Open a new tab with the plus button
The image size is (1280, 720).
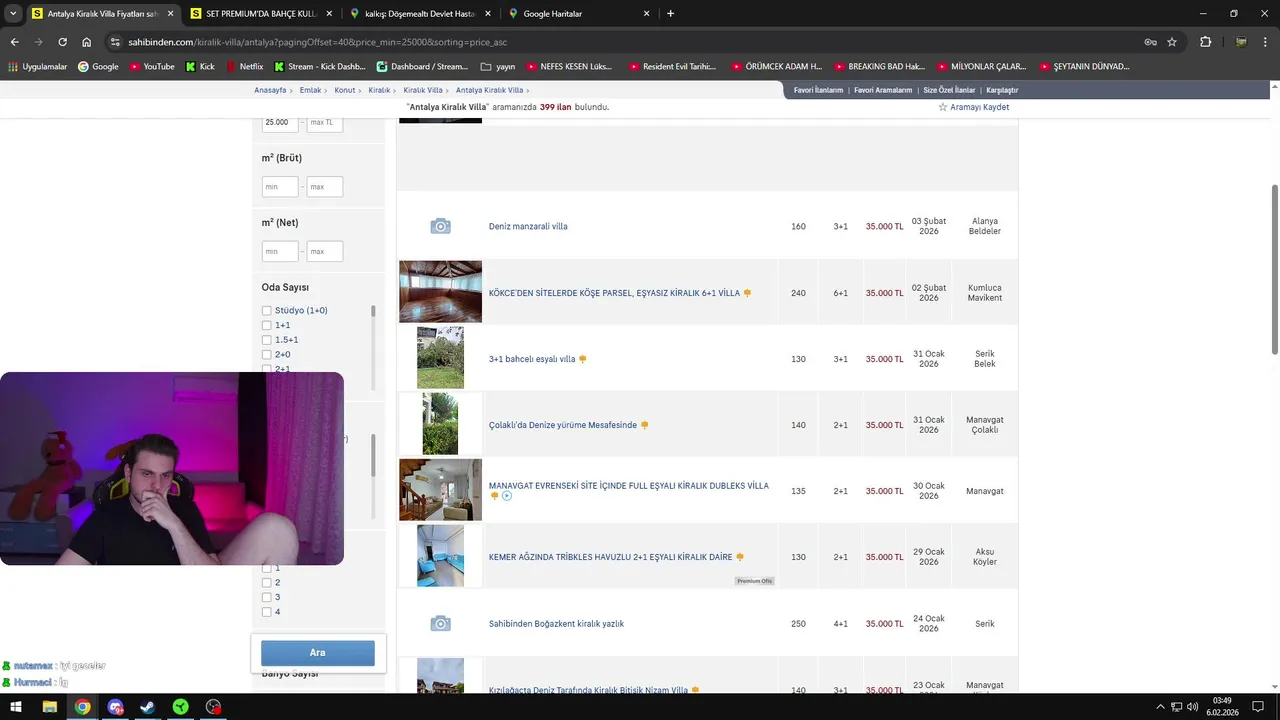coord(670,14)
